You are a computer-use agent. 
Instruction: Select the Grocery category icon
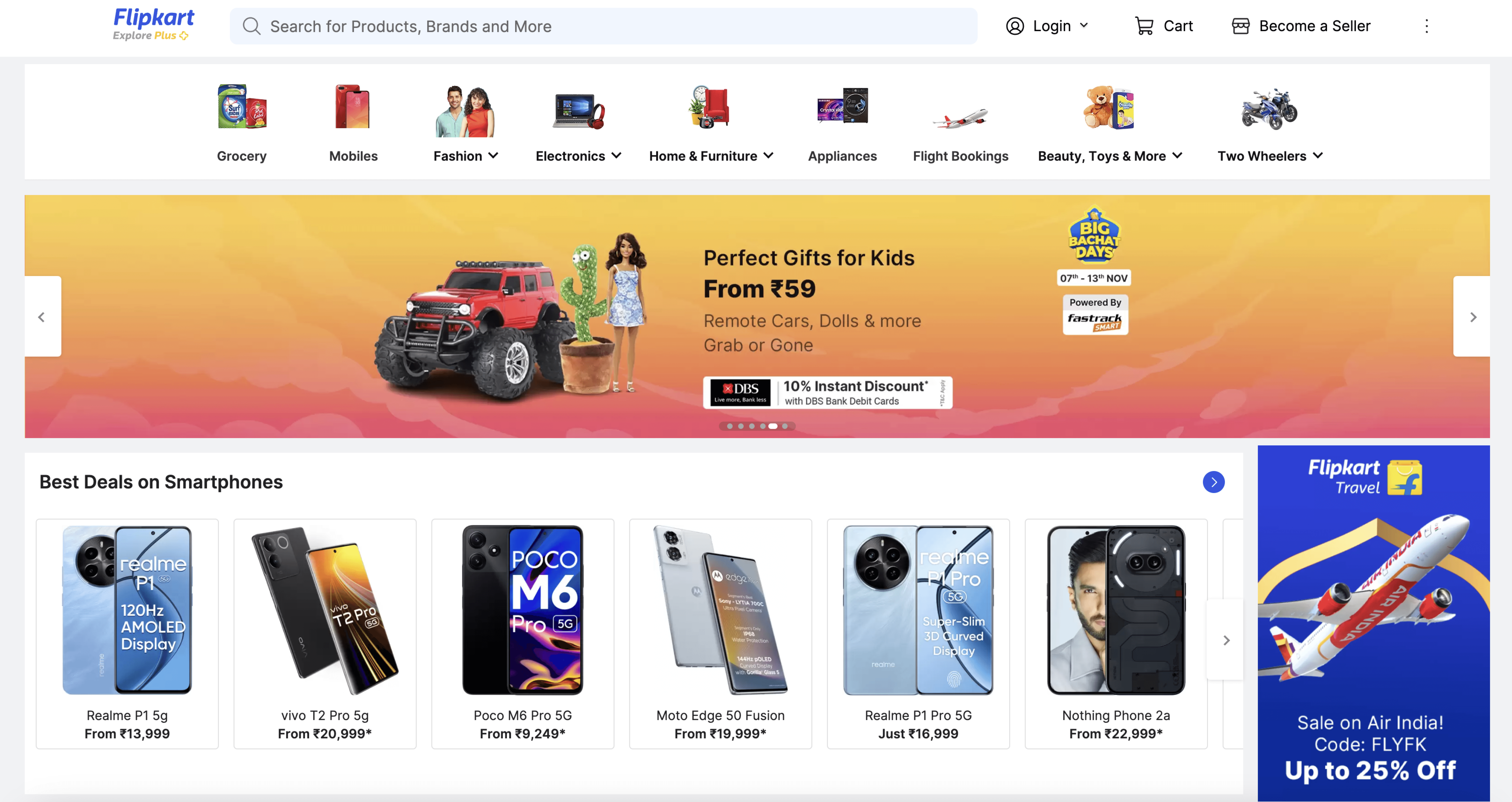(242, 107)
